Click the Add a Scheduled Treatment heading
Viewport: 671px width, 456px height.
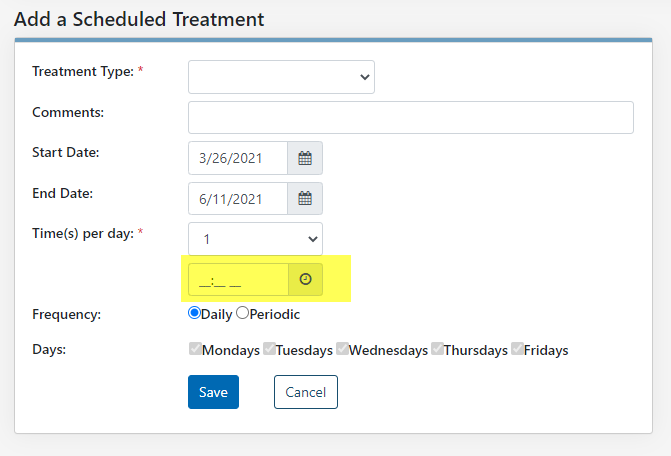click(139, 19)
